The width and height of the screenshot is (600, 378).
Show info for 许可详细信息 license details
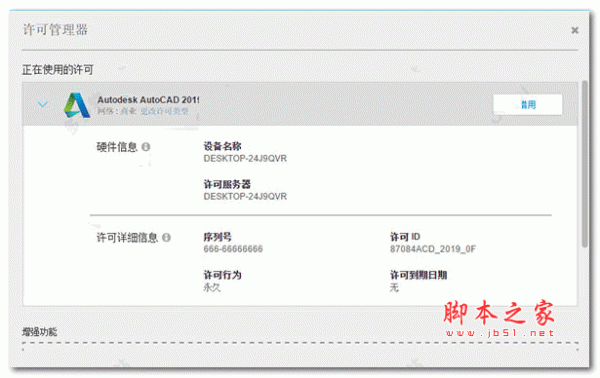click(166, 238)
